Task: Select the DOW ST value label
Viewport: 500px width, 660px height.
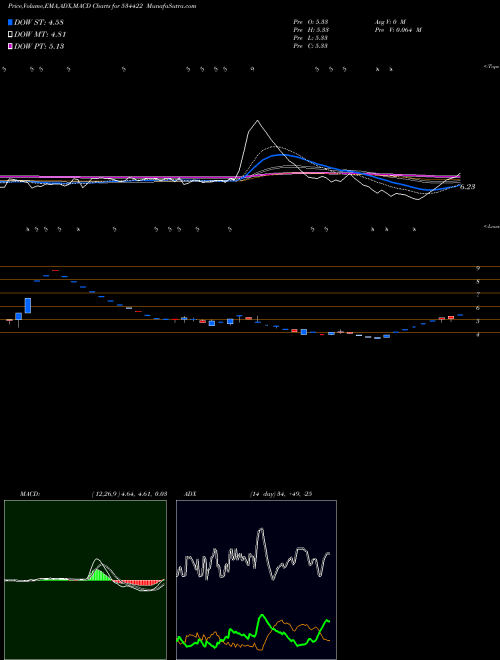Action: point(39,22)
